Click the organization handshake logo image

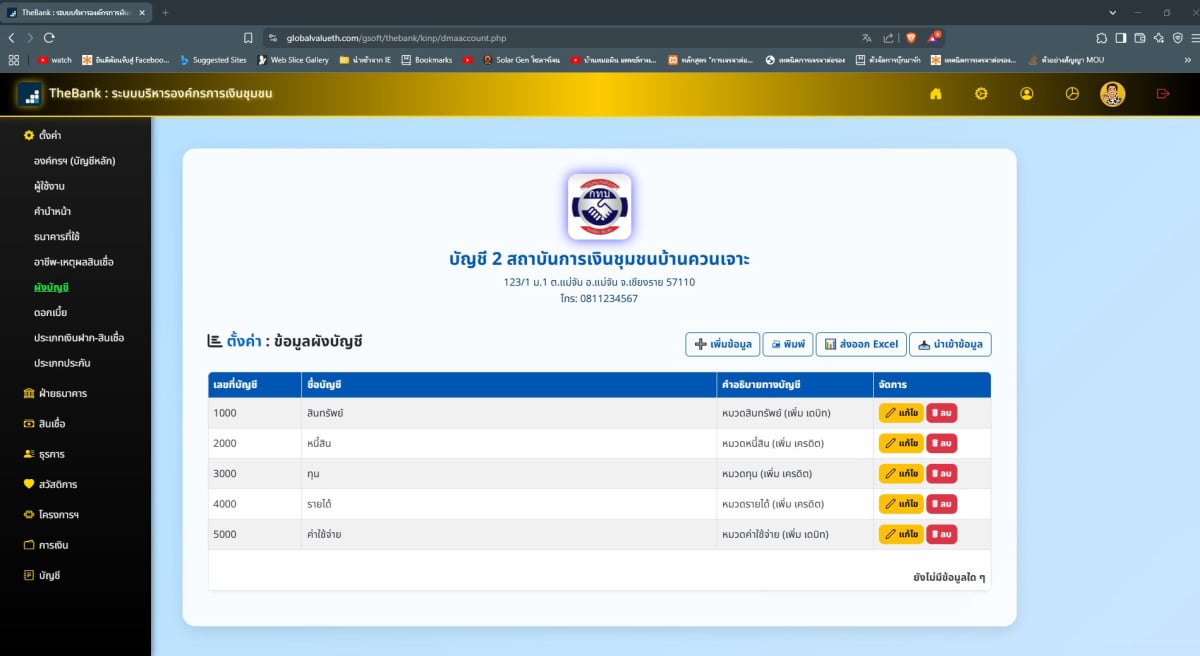[x=599, y=207]
